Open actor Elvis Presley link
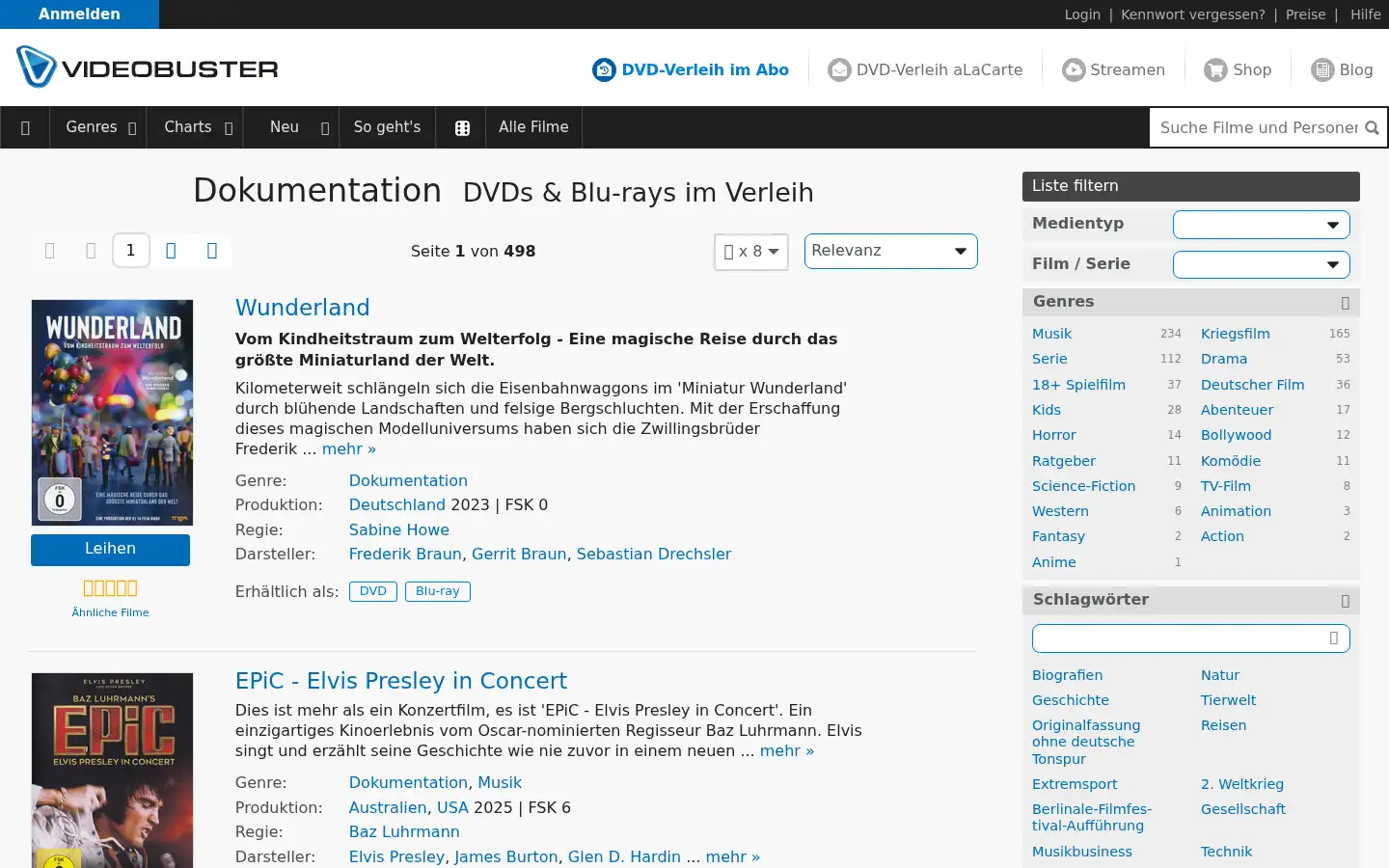1389x868 pixels. [x=396, y=856]
